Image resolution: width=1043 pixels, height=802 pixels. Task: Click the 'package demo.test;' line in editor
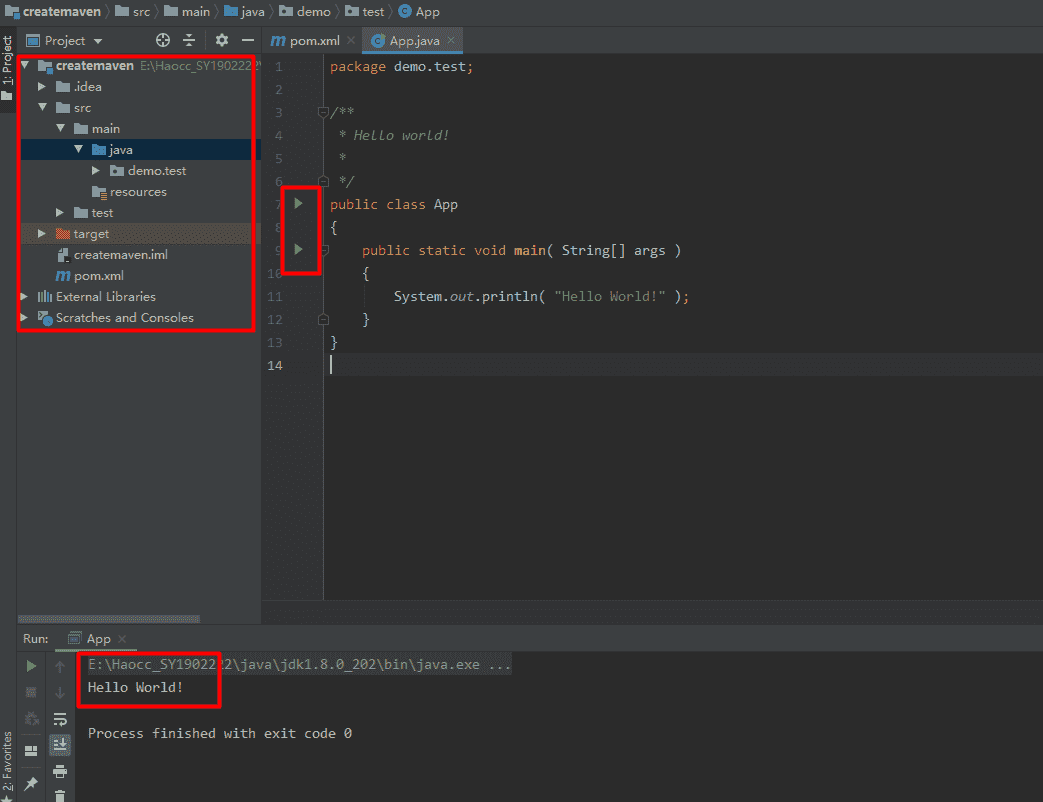[x=401, y=67]
